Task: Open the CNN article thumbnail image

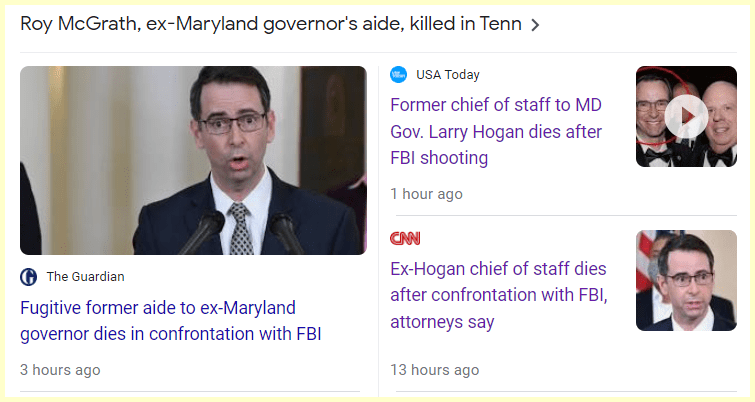Action: tap(686, 281)
